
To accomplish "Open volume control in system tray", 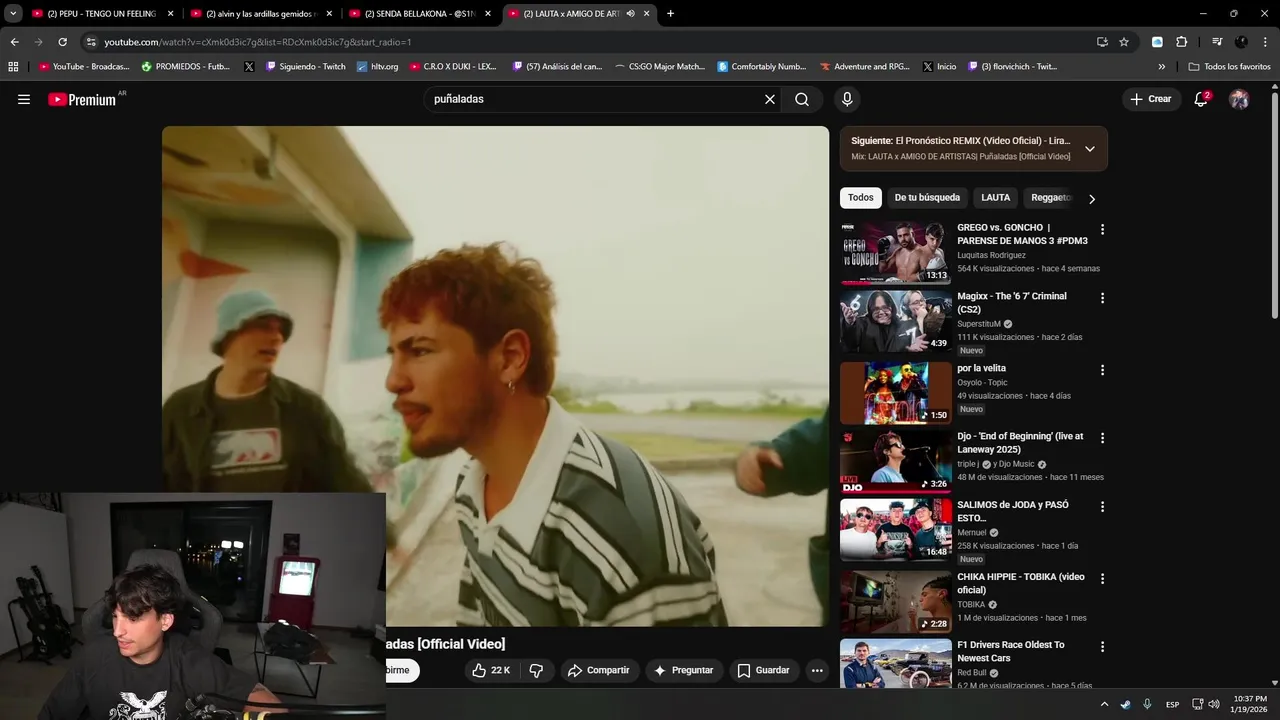I will point(1214,704).
